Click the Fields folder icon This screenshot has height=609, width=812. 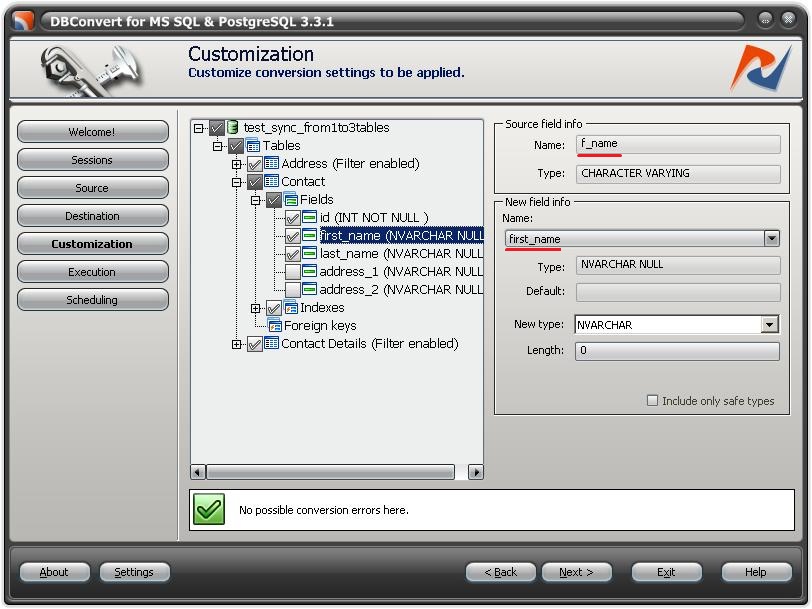click(x=291, y=199)
